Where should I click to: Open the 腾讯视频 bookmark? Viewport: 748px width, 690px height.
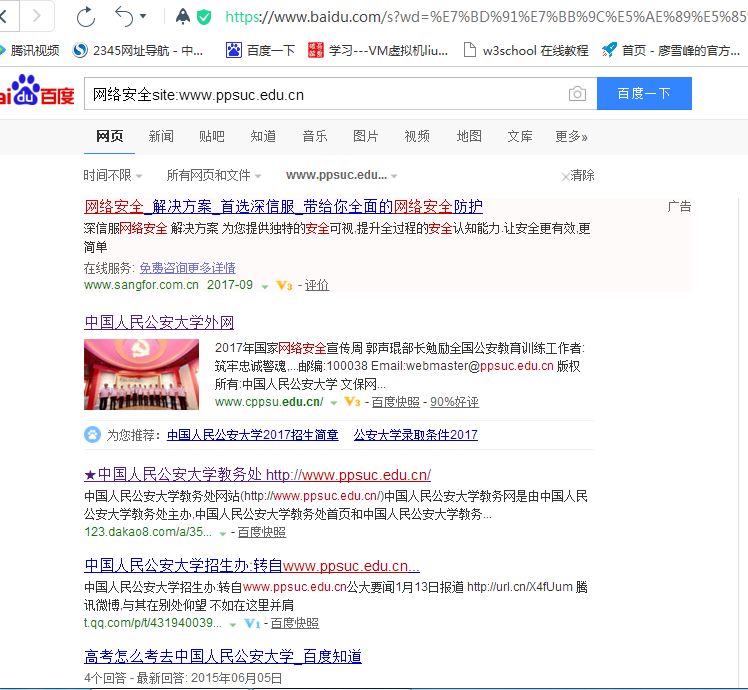(x=30, y=50)
